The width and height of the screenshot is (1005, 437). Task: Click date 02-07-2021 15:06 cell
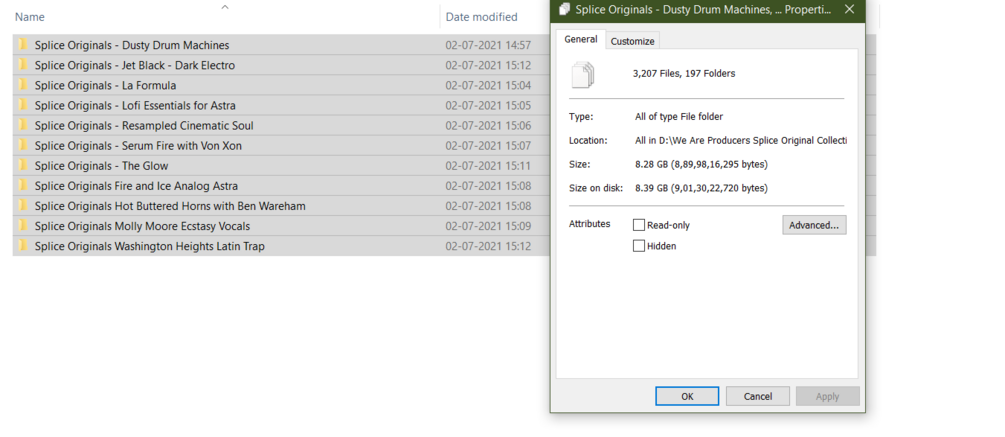488,126
